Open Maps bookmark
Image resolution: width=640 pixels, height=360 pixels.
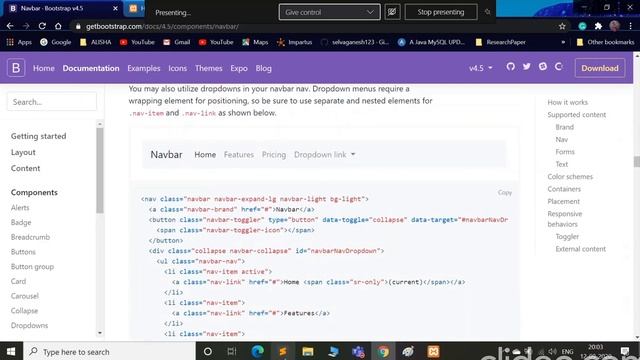click(x=255, y=42)
